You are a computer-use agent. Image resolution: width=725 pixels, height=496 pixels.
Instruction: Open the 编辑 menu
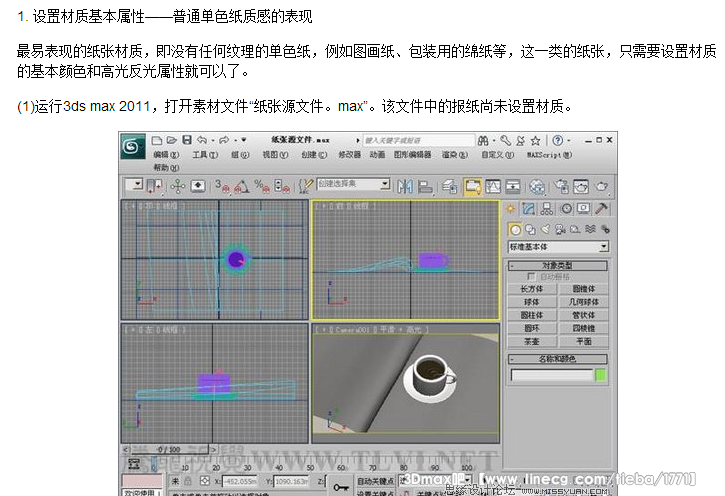[166, 155]
